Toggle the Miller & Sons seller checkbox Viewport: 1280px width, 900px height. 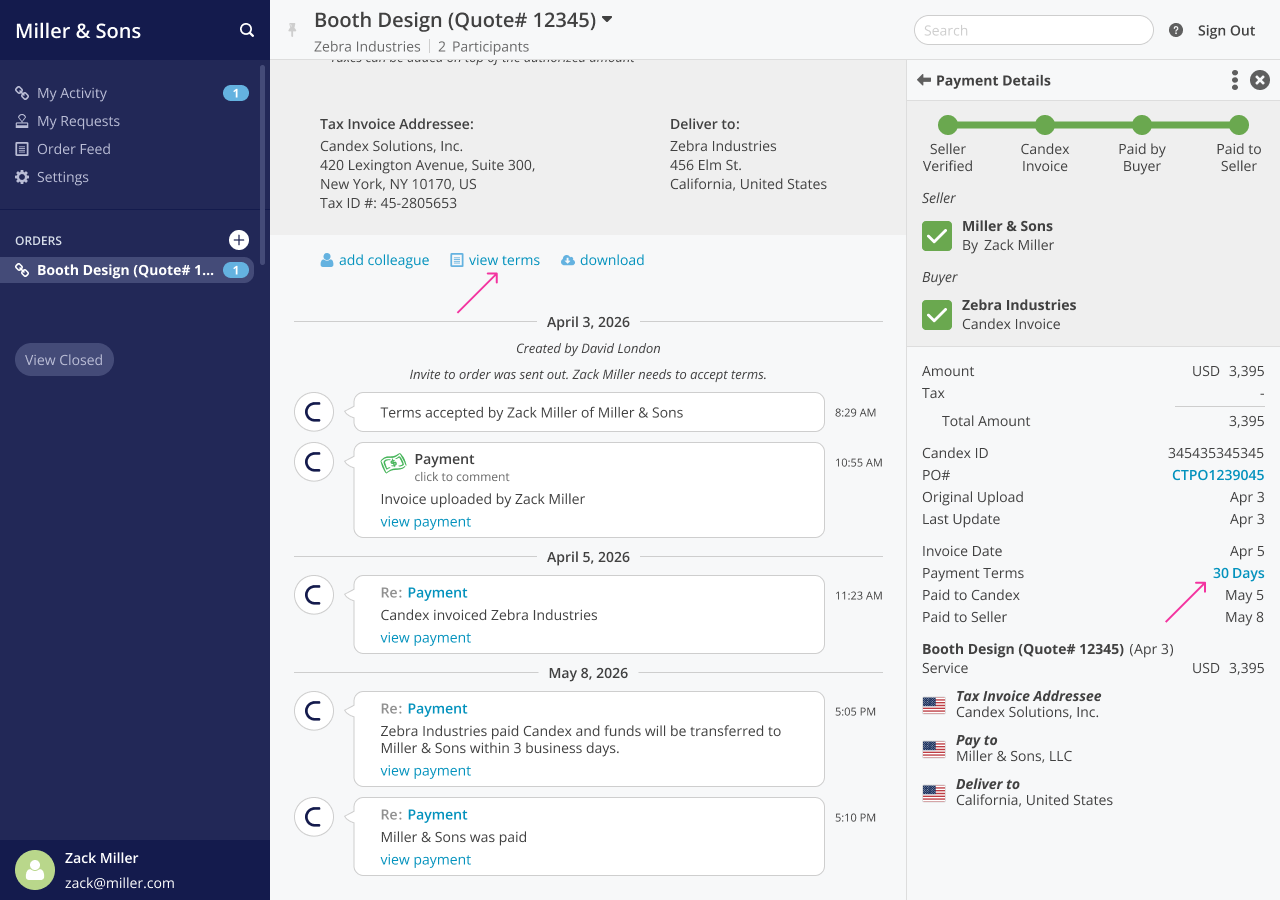pos(937,236)
